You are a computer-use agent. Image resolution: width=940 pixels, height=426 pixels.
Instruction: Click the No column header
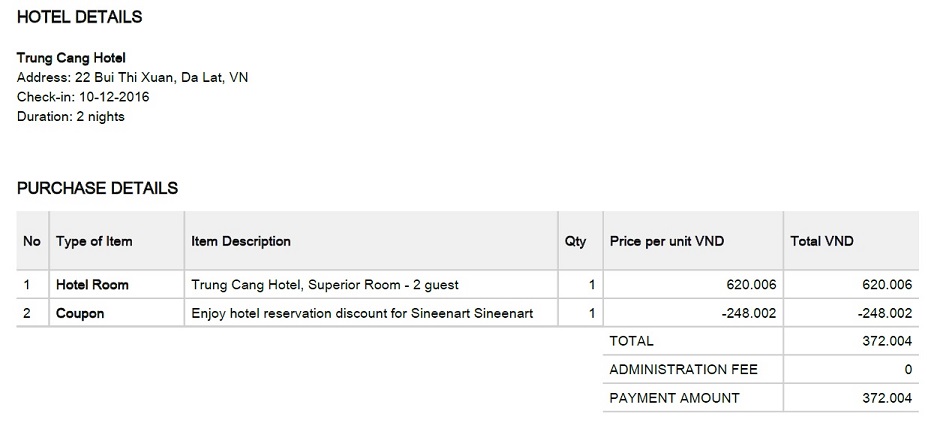32,241
